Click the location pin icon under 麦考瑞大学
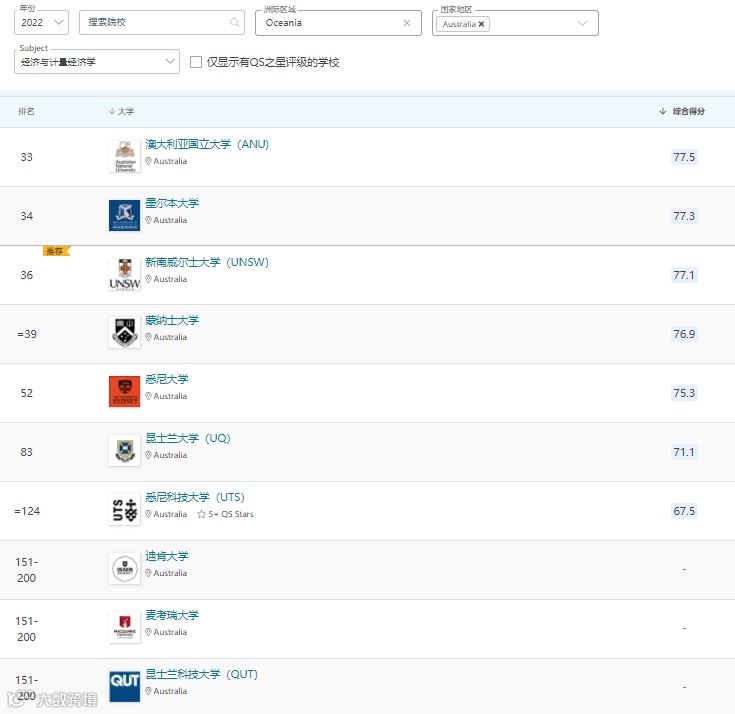The height and width of the screenshot is (714, 735). pyautogui.click(x=148, y=632)
